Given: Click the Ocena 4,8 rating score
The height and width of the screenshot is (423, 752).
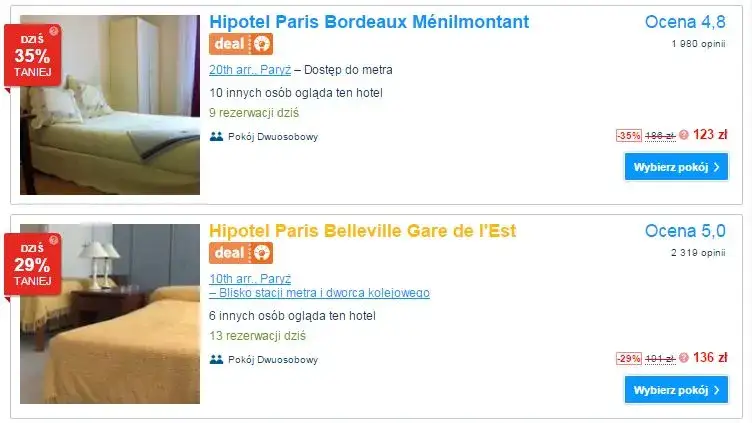Looking at the screenshot, I should (685, 22).
